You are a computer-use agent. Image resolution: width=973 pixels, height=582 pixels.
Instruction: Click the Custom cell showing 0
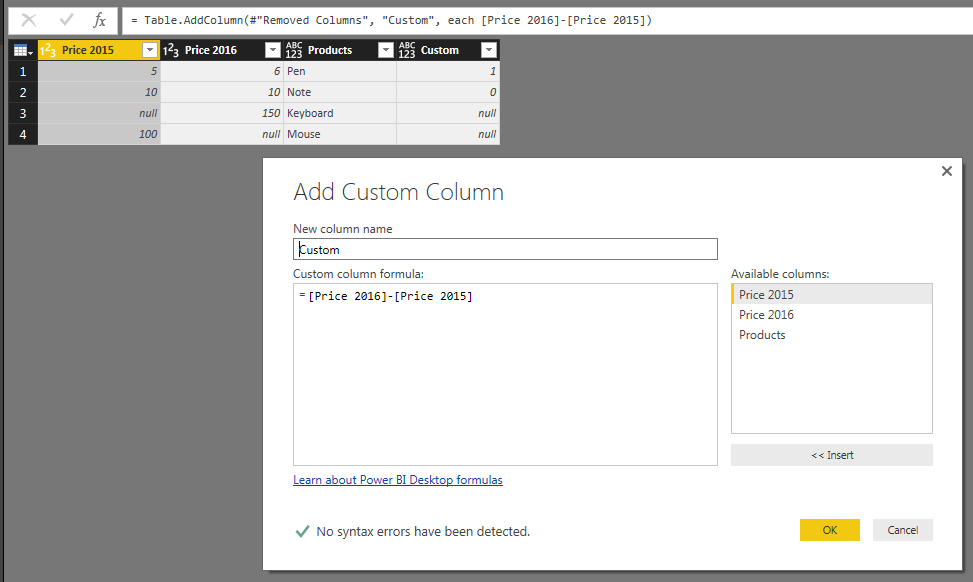coord(448,92)
